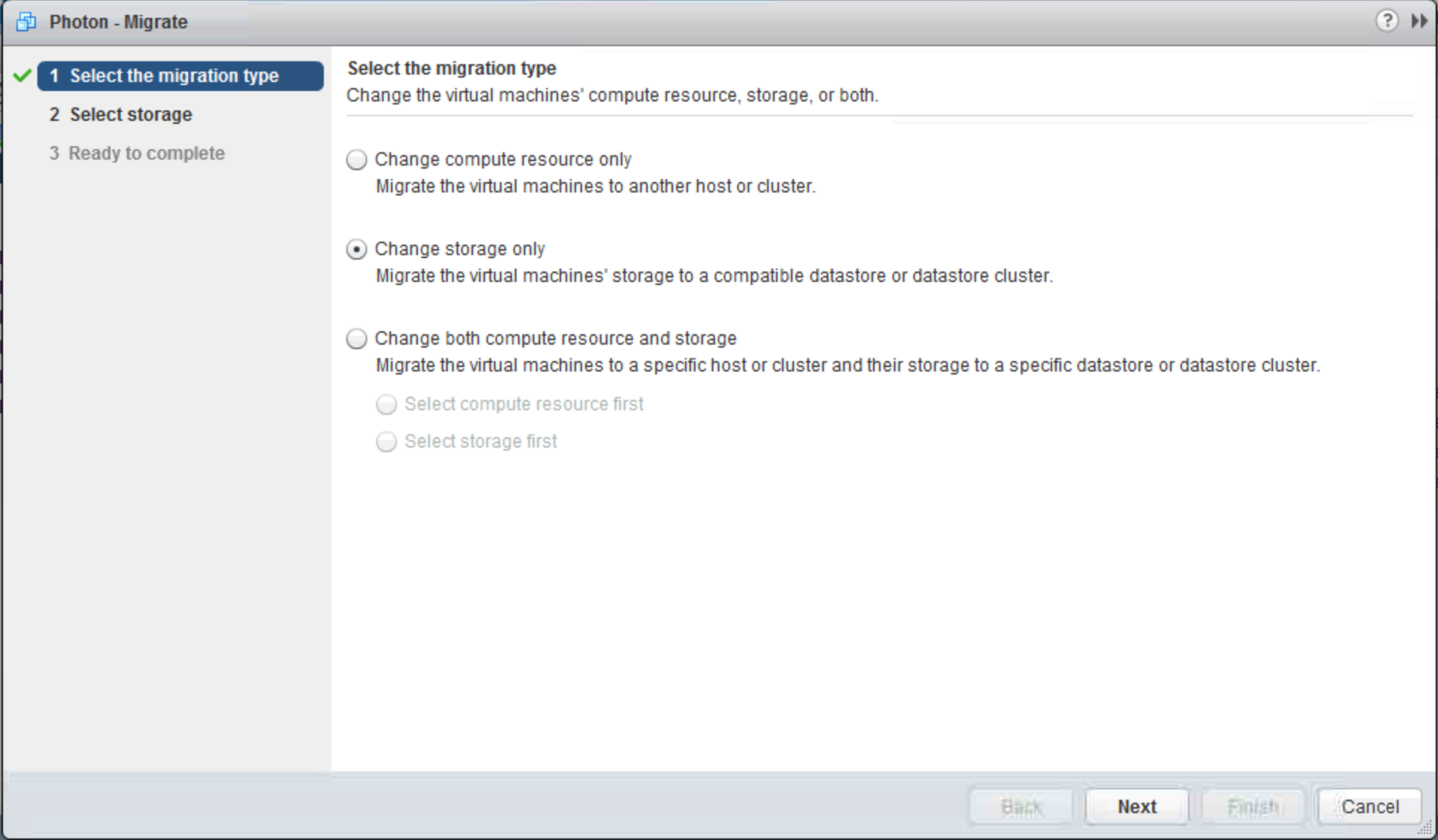Screen dimensions: 1438x840
Task: Click the help question mark icon
Action: click(x=1386, y=21)
